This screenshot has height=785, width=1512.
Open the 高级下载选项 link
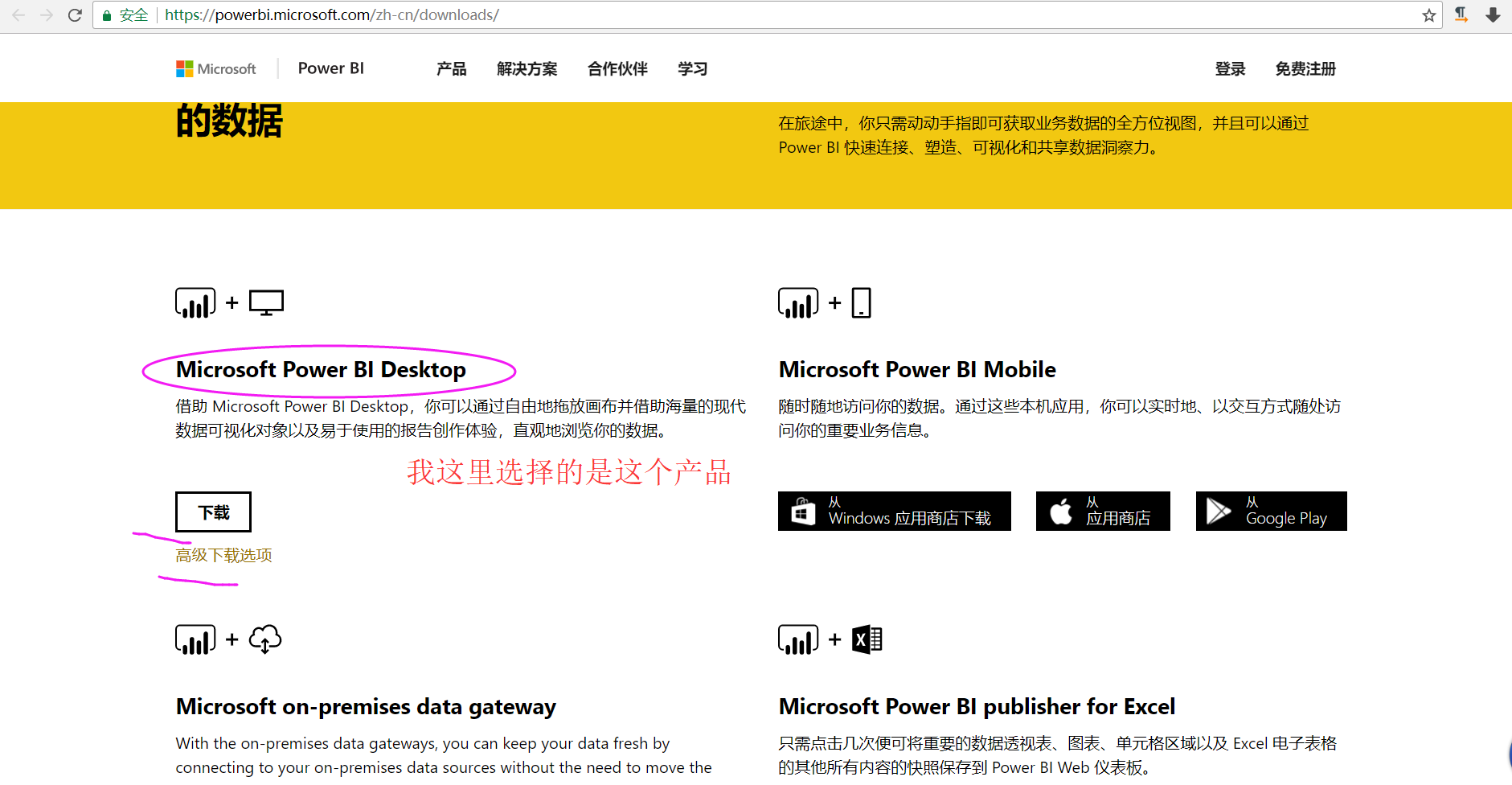tap(224, 556)
